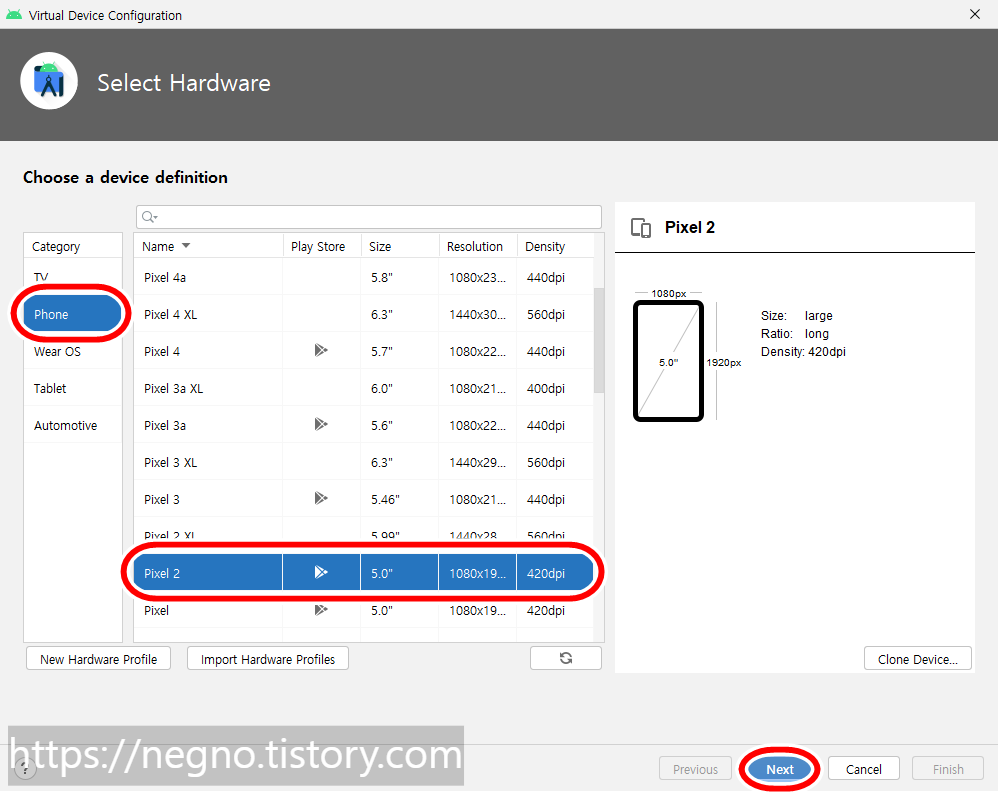Click New Hardware Profile button
998x795 pixels.
click(99, 659)
